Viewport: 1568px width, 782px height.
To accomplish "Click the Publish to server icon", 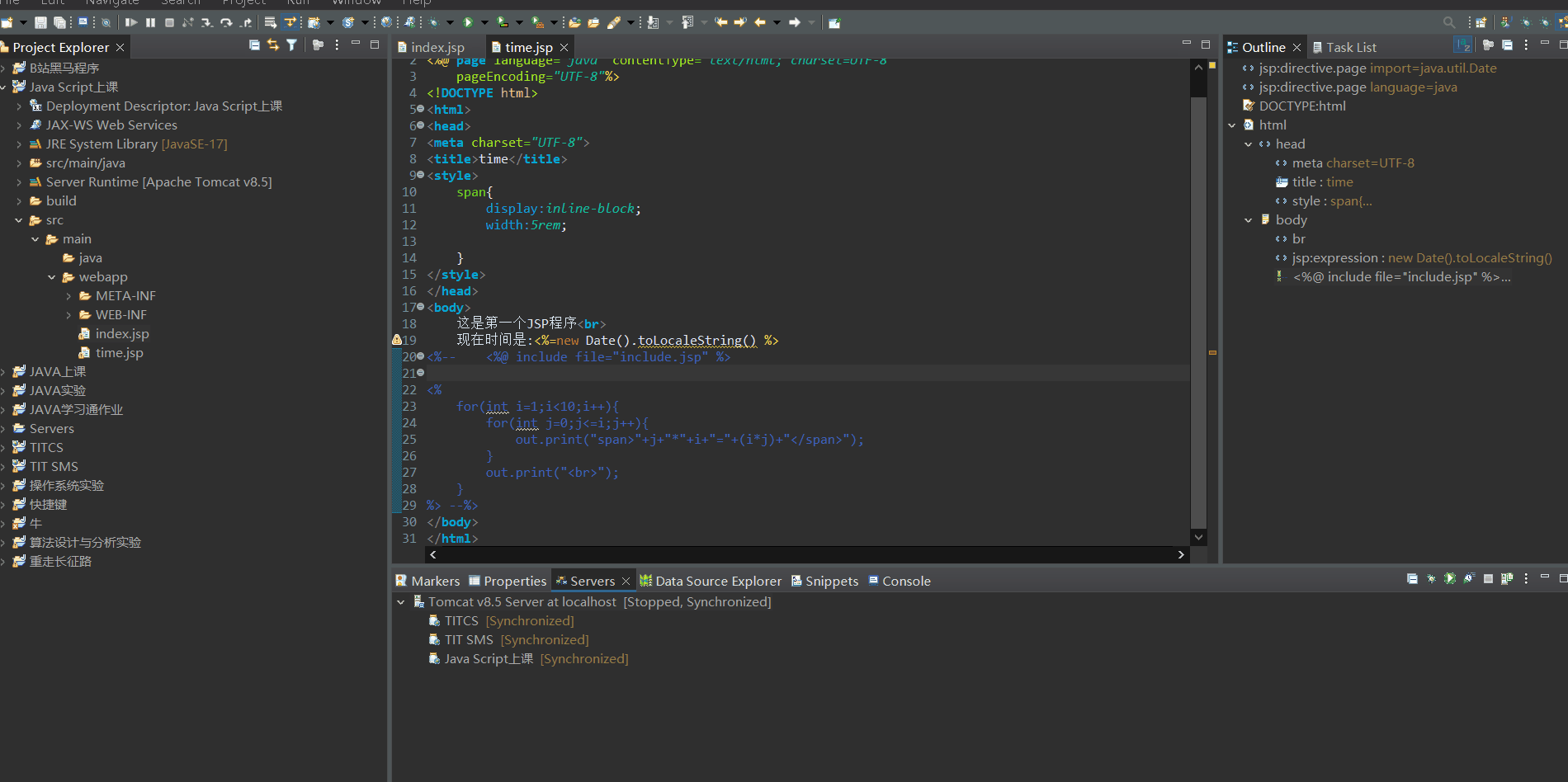I will [1507, 579].
